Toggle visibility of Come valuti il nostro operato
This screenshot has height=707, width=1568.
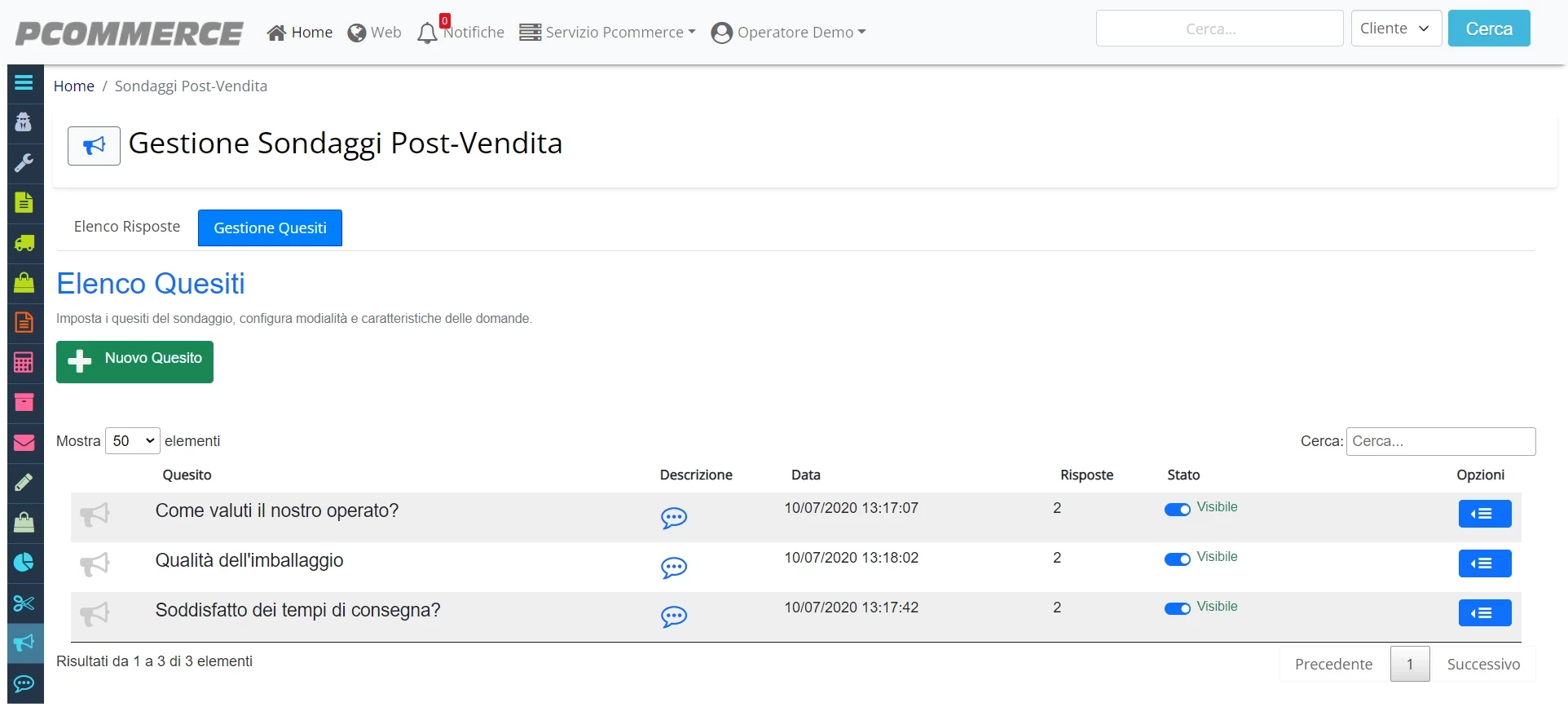pos(1177,510)
